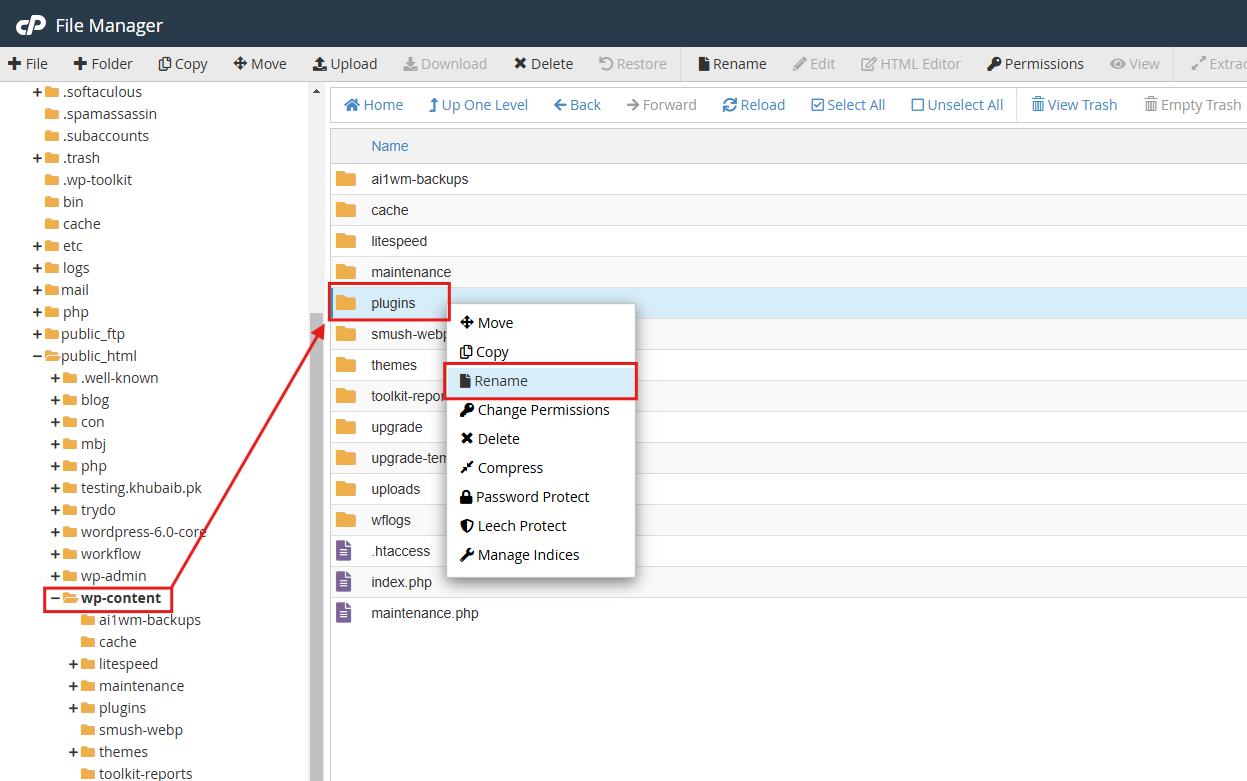Select Compress from the context menu
Image resolution: width=1247 pixels, height=781 pixels.
510,468
